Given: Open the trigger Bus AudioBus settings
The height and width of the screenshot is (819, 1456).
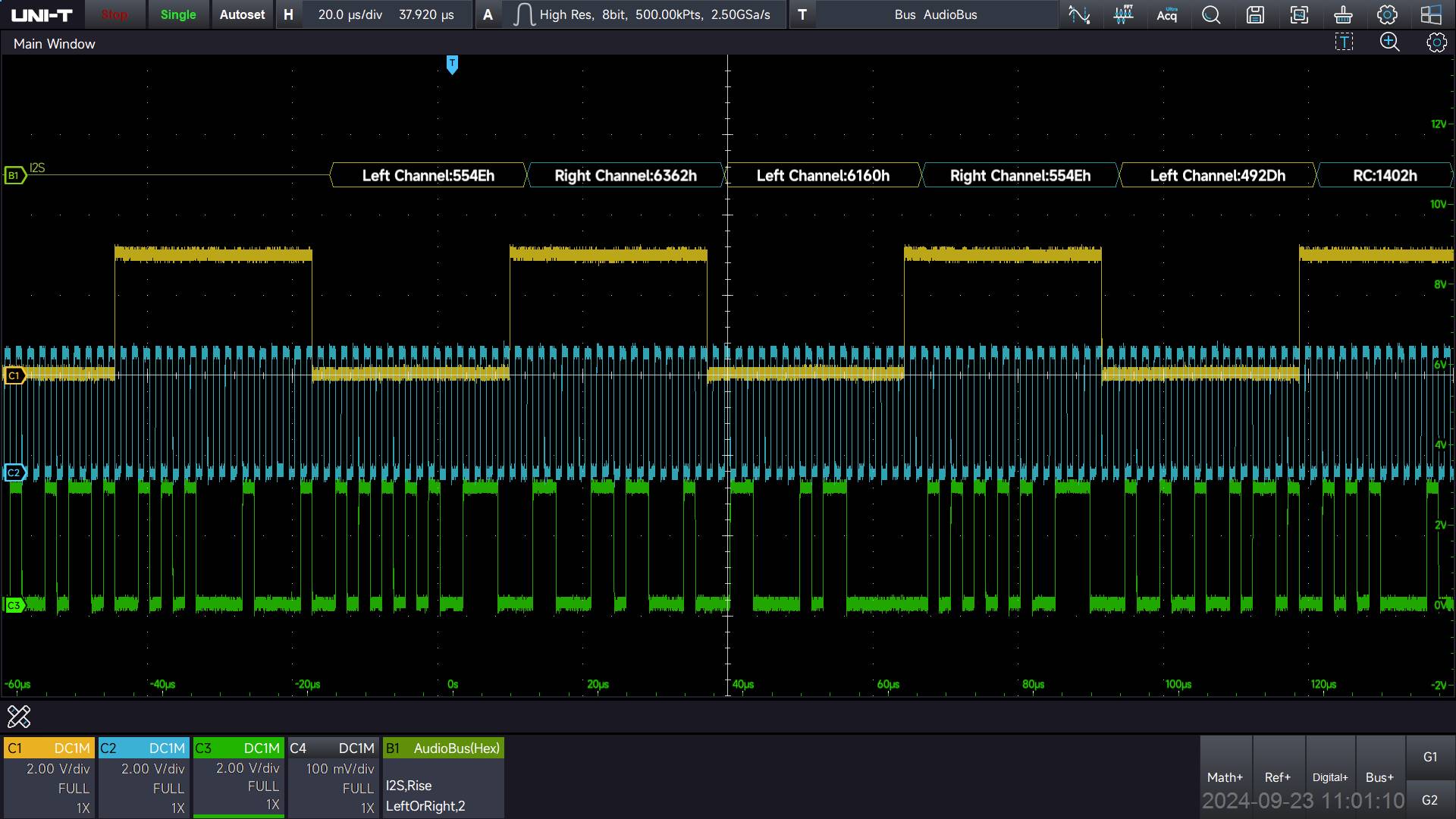Looking at the screenshot, I should [935, 14].
